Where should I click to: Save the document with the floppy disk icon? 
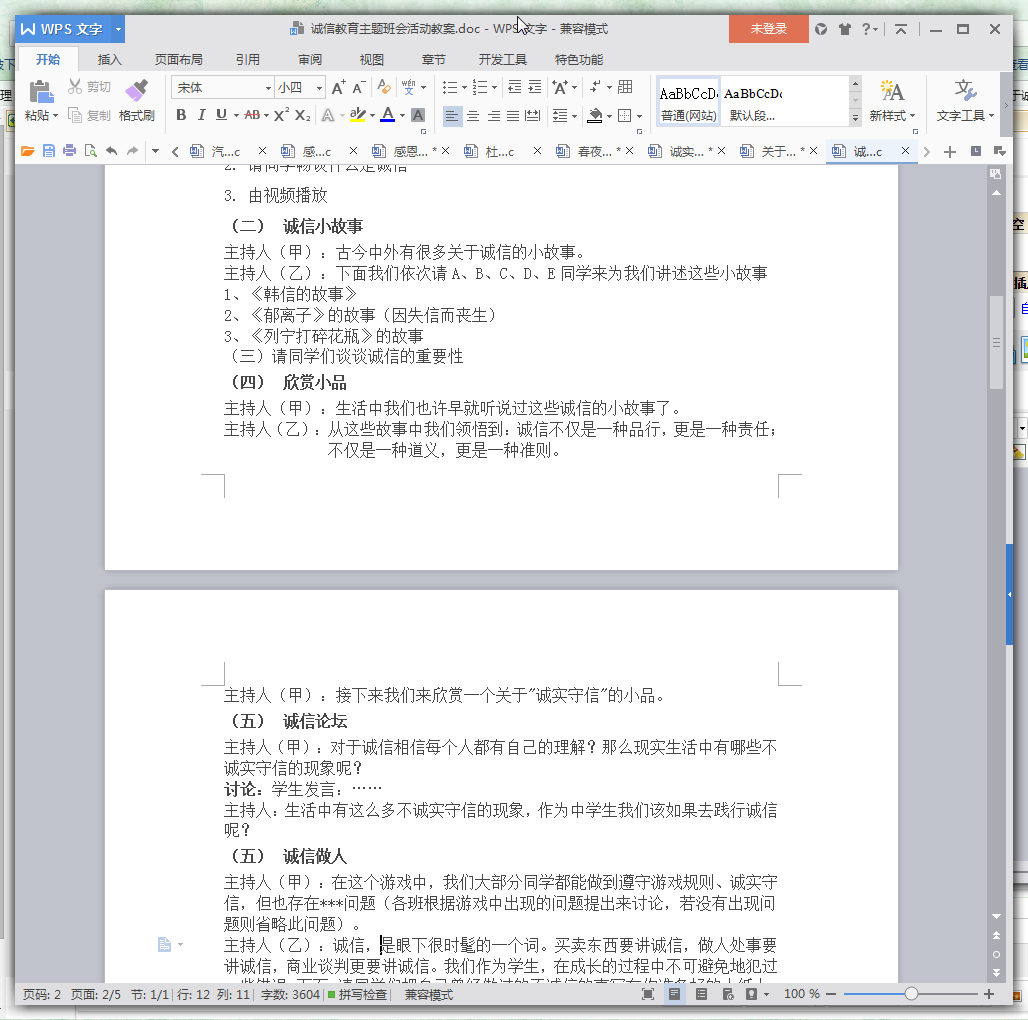(x=49, y=151)
